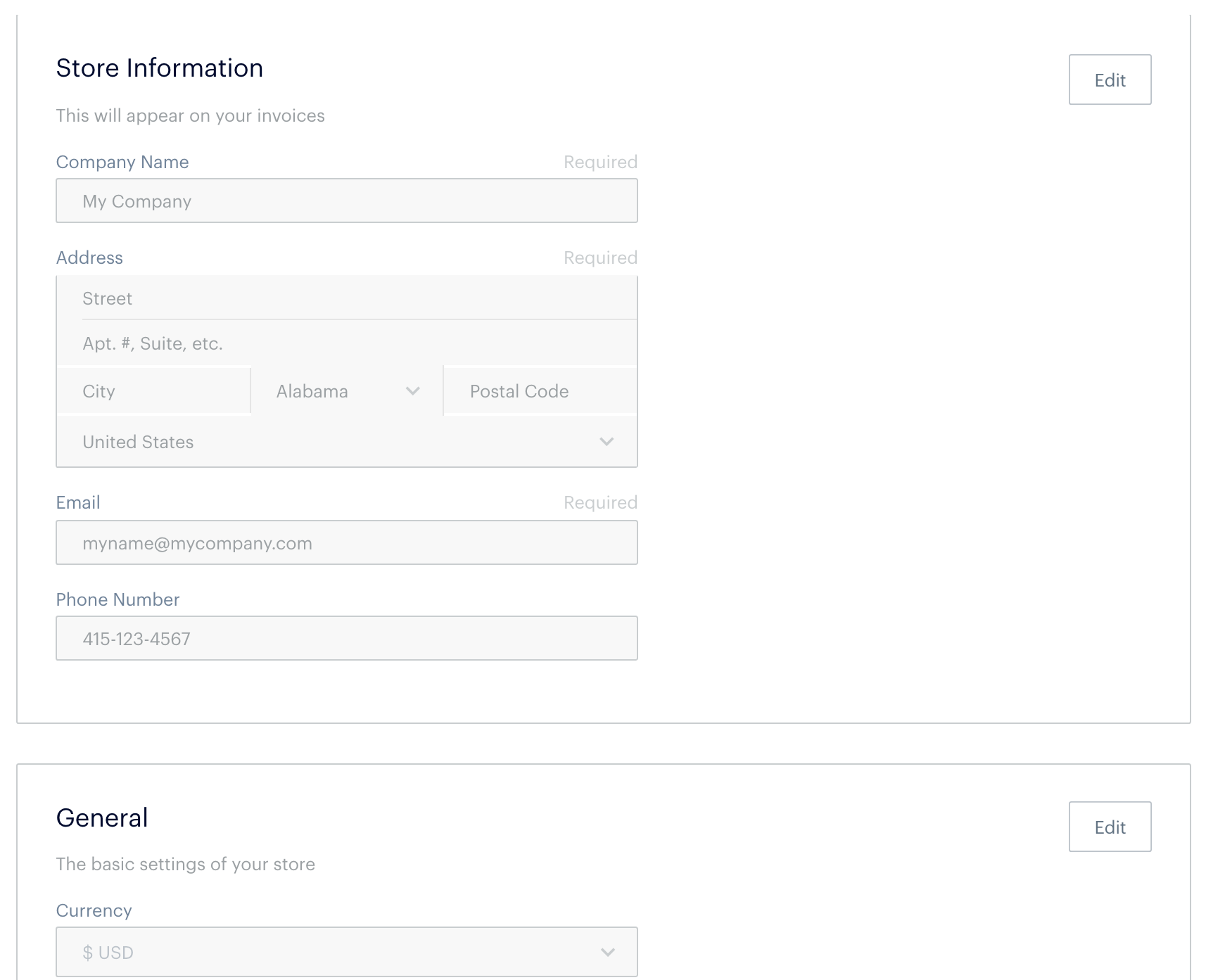Focus the Email input field
1206x980 pixels.
[346, 543]
